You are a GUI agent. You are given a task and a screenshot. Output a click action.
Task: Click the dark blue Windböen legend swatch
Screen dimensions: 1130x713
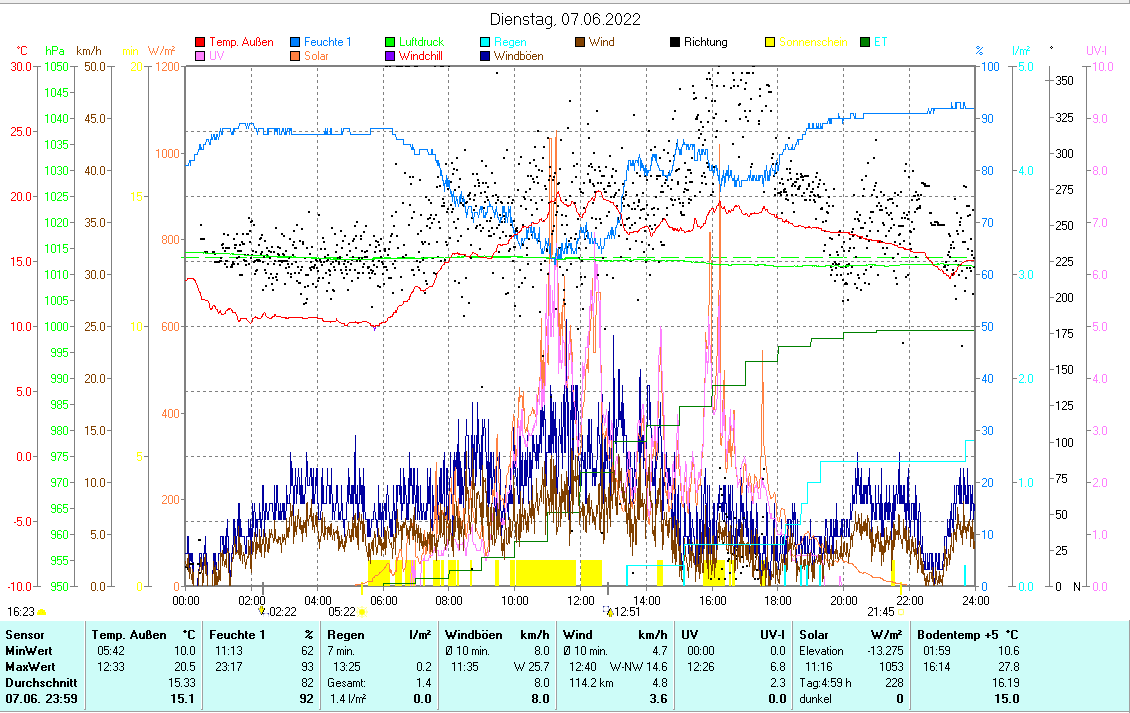tap(486, 57)
